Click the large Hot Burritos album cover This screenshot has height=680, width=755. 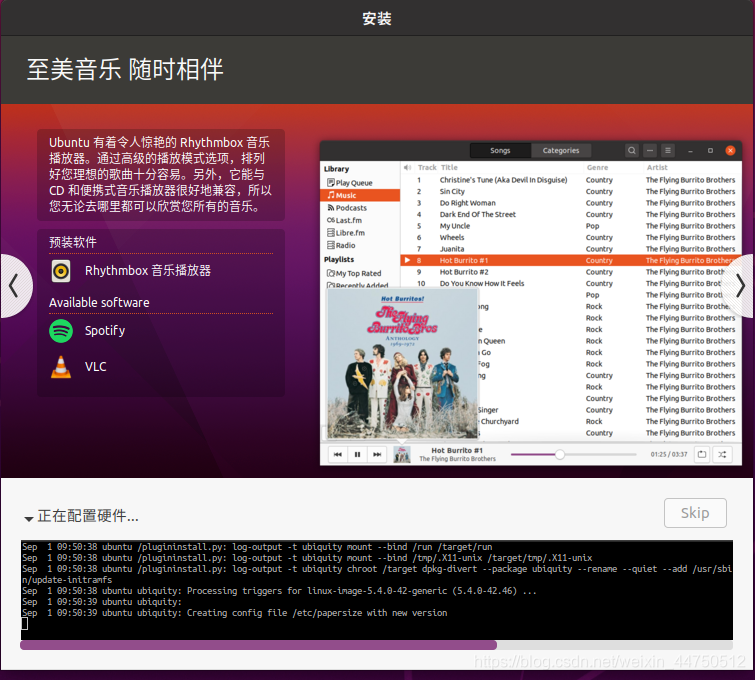point(403,364)
